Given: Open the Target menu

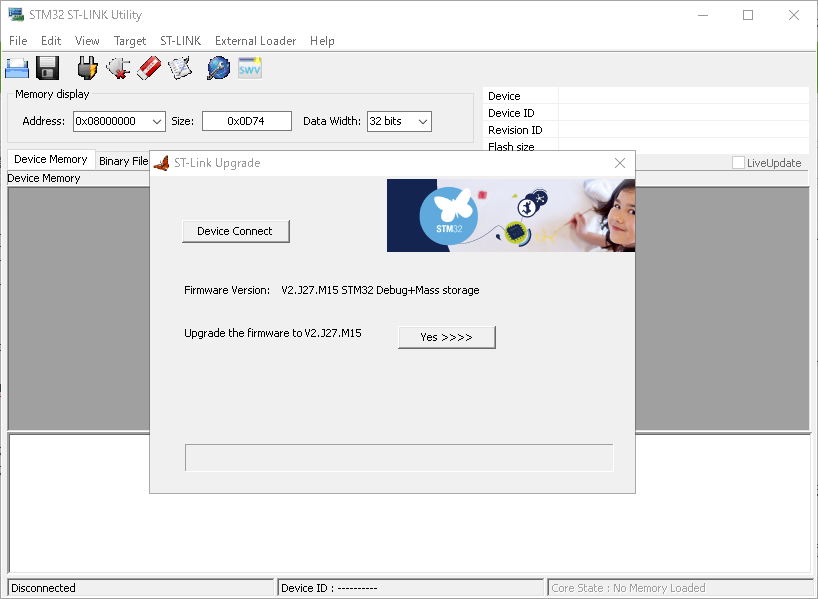Looking at the screenshot, I should point(130,41).
